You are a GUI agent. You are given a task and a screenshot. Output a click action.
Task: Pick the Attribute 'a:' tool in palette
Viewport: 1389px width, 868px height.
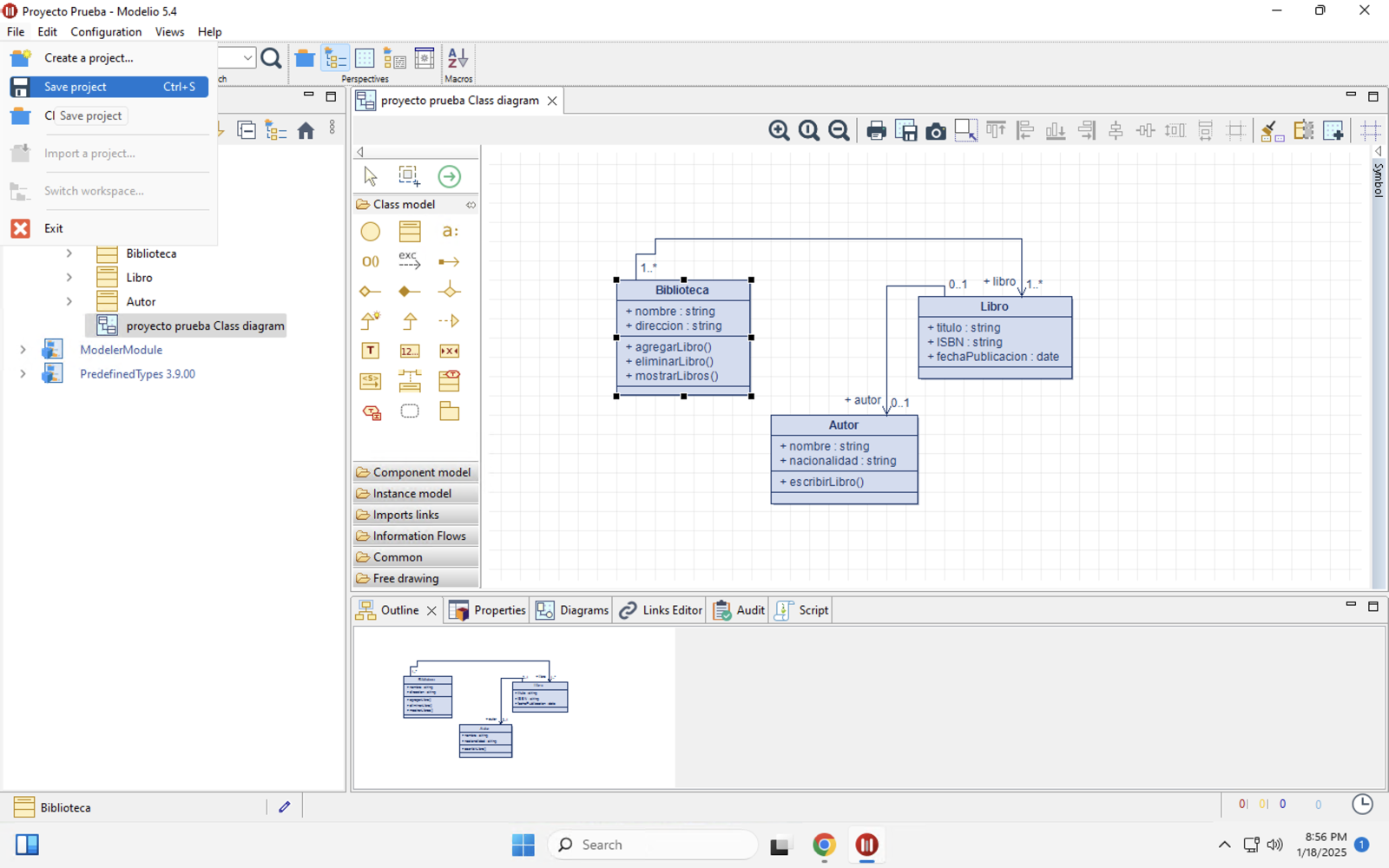coord(449,231)
